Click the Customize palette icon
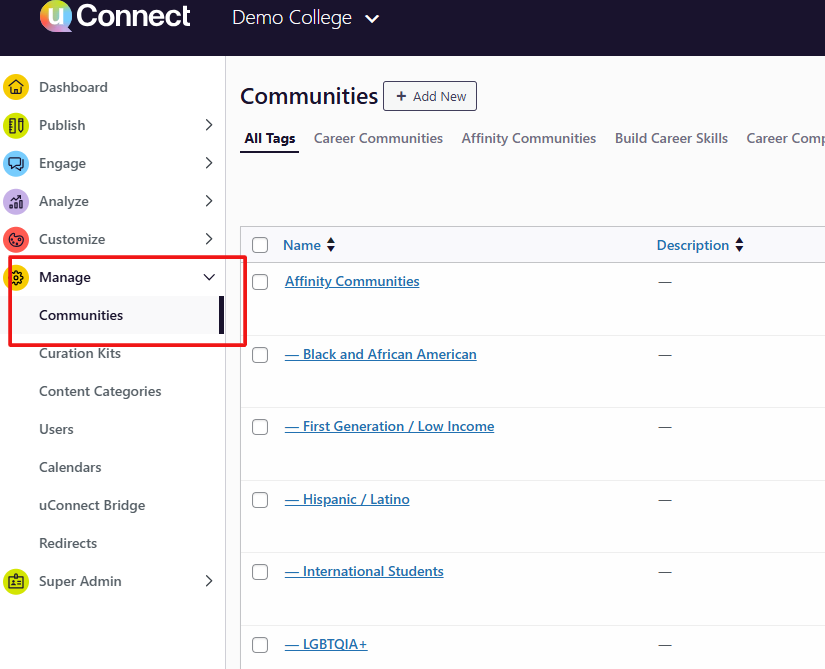 point(16,239)
